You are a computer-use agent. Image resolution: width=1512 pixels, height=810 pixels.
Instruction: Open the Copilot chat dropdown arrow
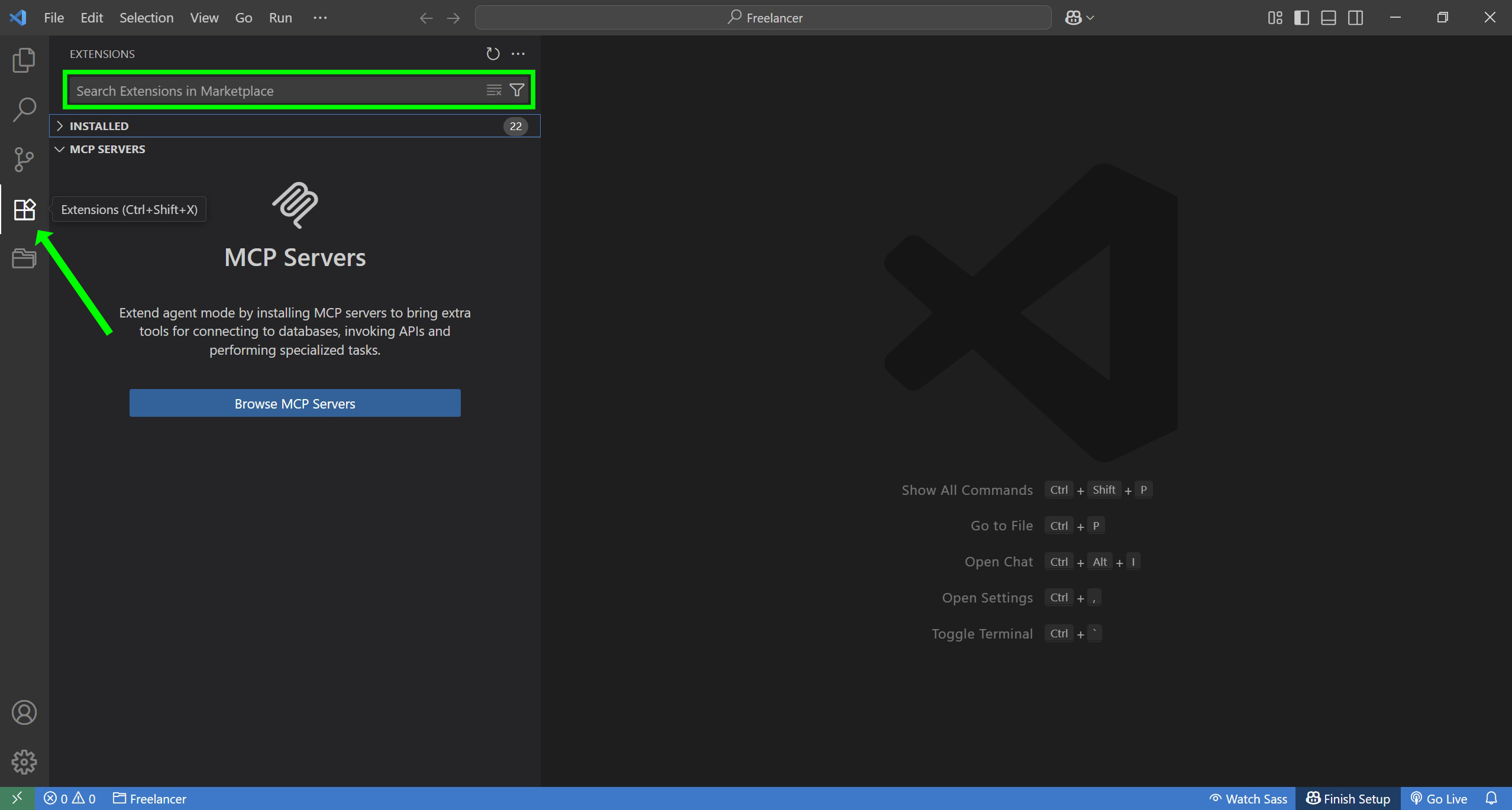tap(1090, 18)
